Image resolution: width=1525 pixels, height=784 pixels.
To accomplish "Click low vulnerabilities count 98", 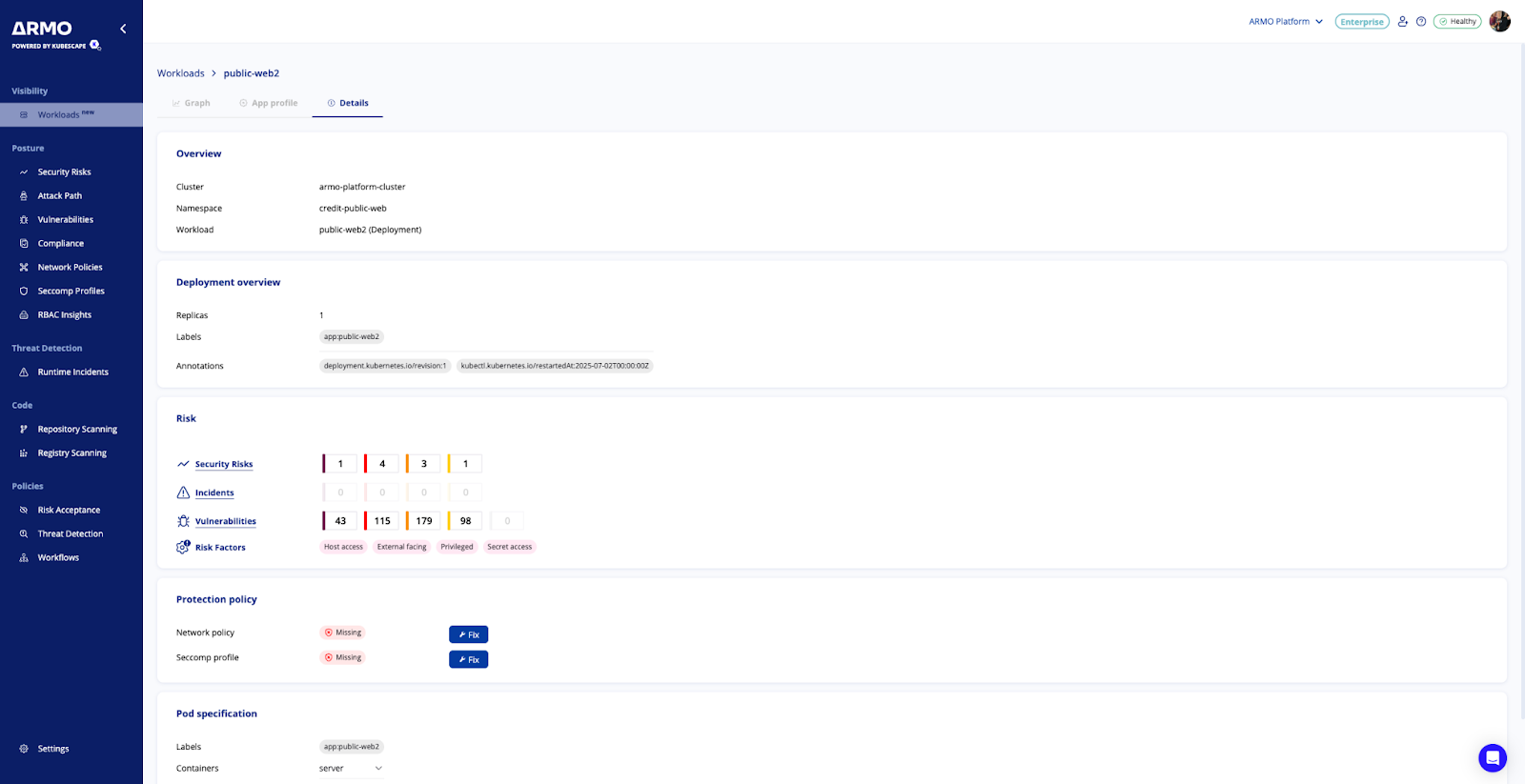I will (465, 521).
